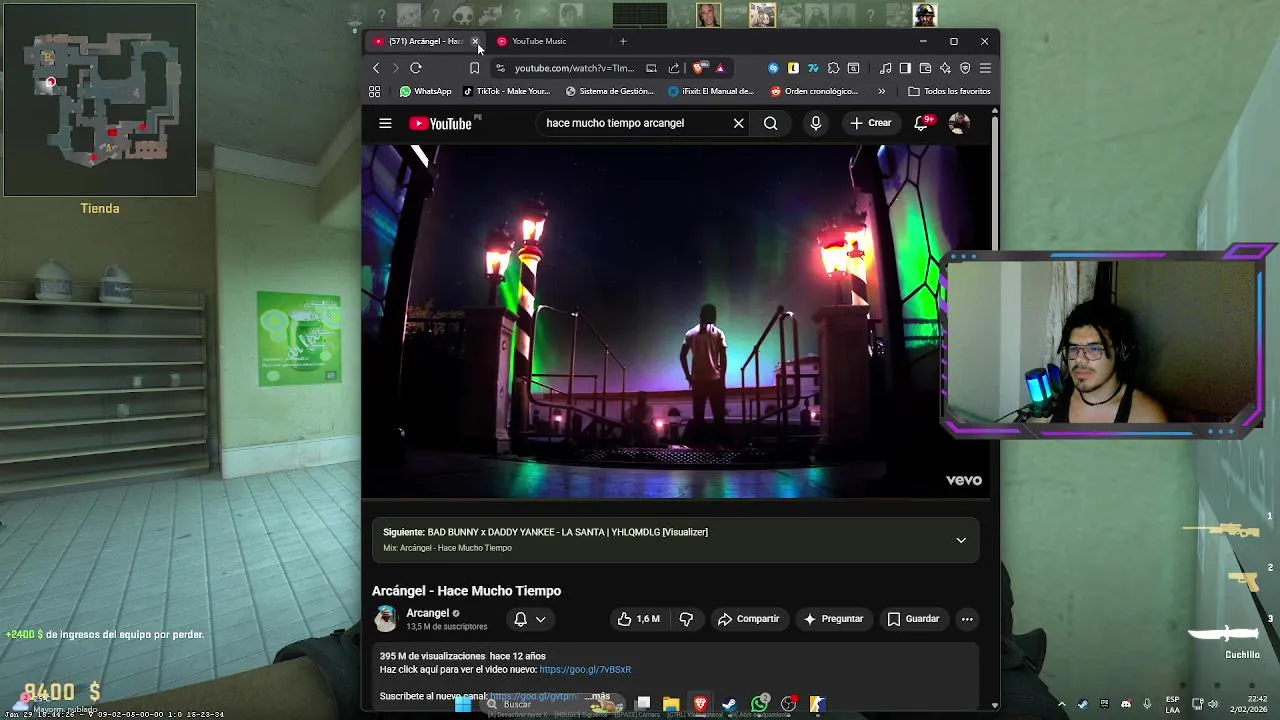Open more actions three-dot menu
The width and height of the screenshot is (1280, 720).
click(x=967, y=619)
